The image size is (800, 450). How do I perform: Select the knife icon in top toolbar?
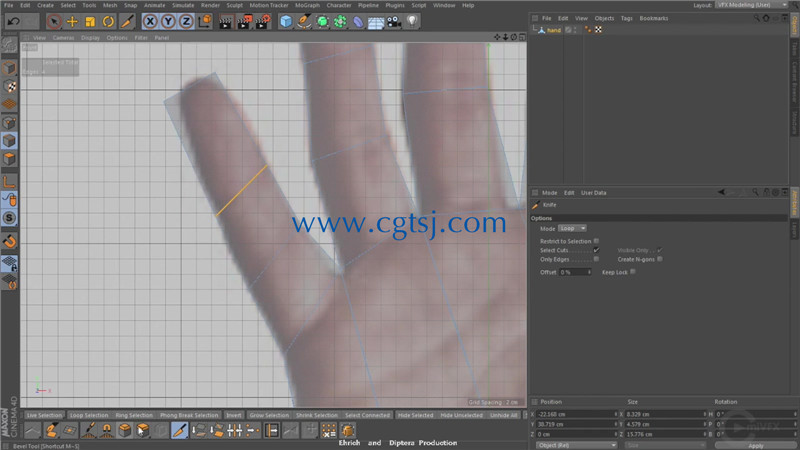pyautogui.click(x=127, y=21)
